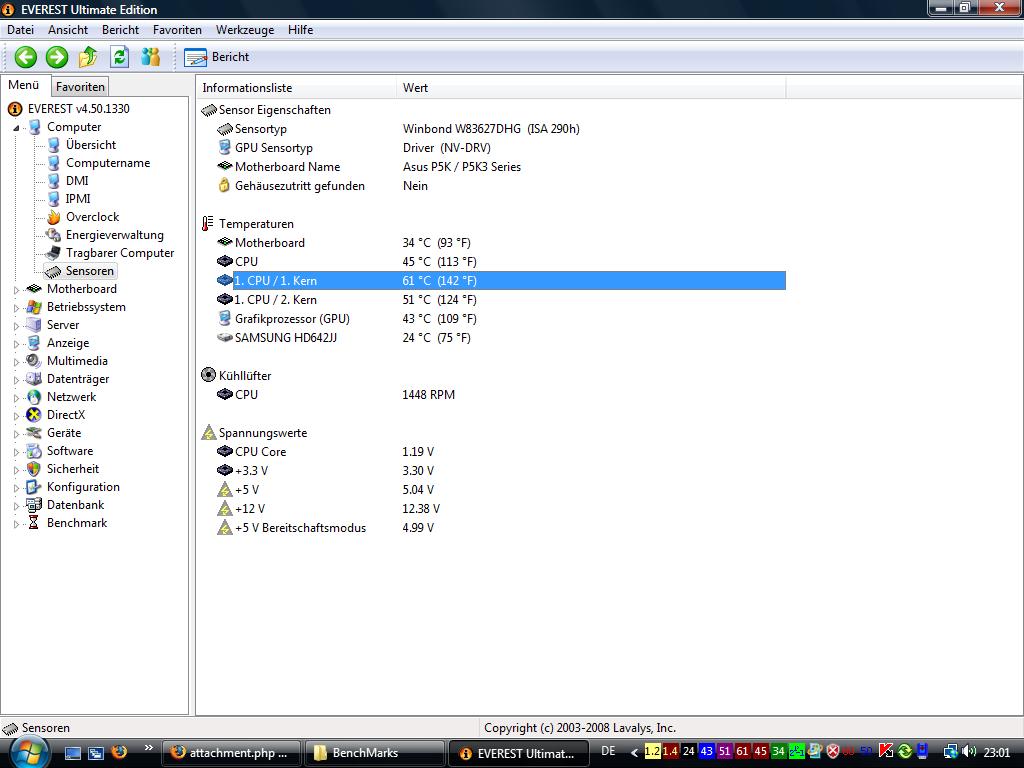Screen dimensions: 1024x768
Task: Collapse the Computer tree node
Action: coord(16,128)
